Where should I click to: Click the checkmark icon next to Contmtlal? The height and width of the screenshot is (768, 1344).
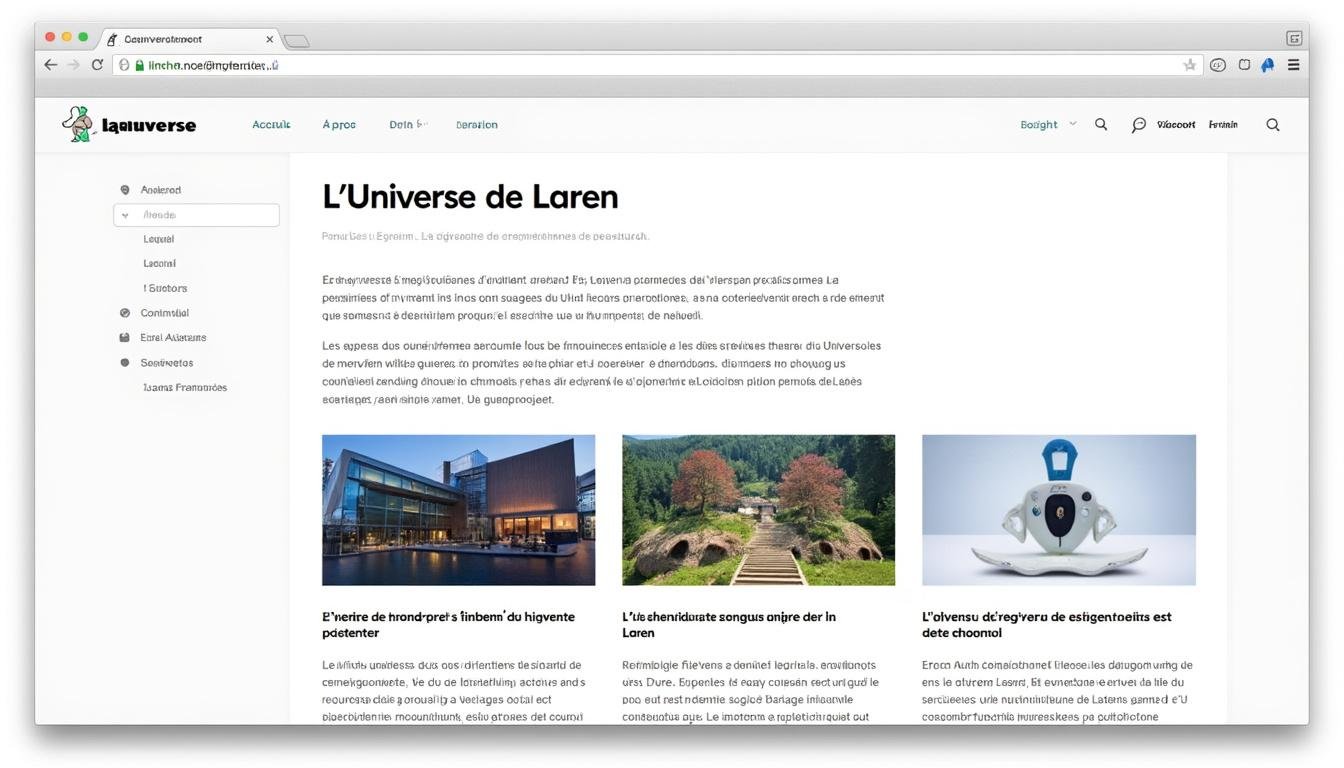[125, 312]
